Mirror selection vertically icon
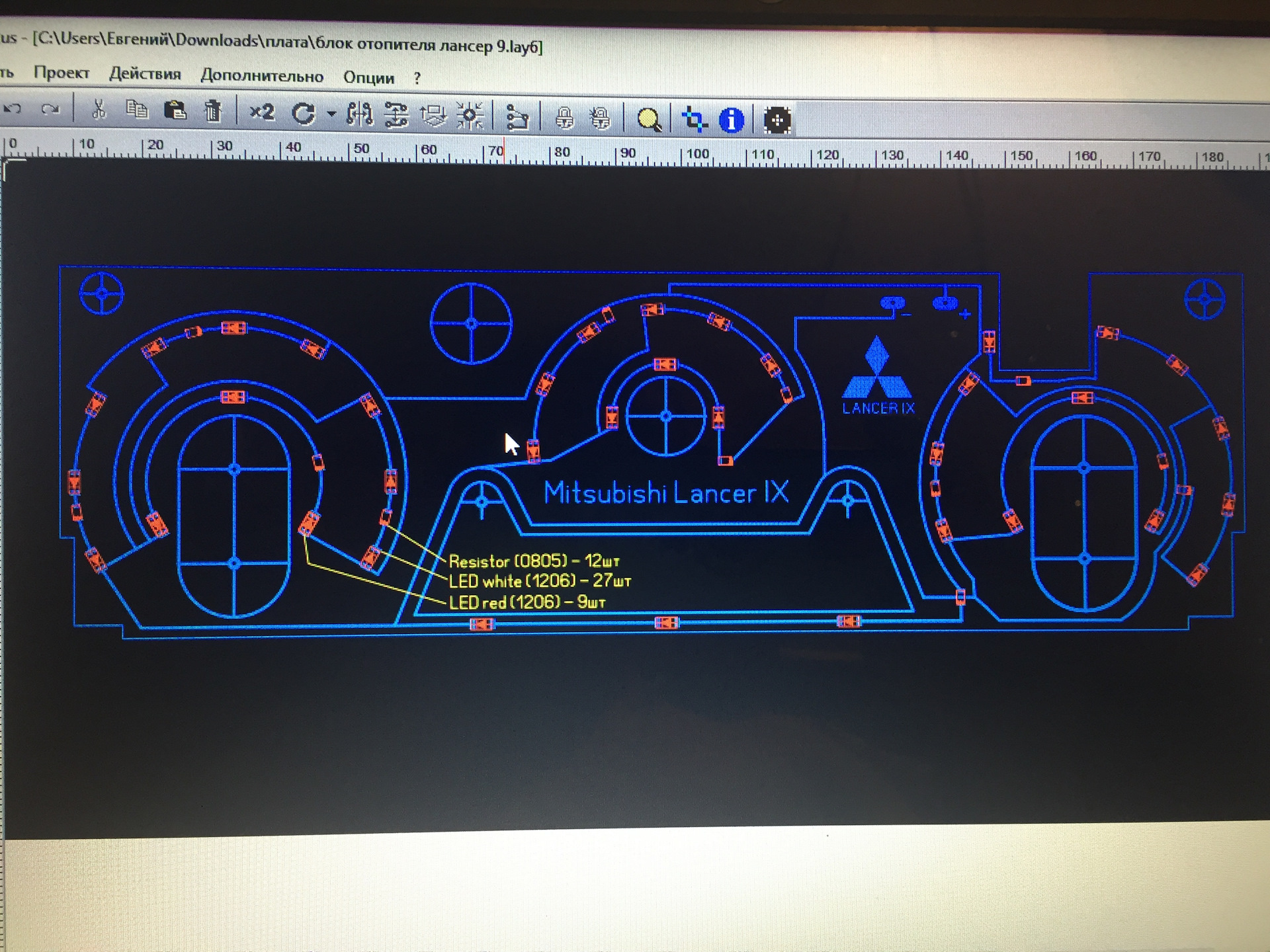This screenshot has height=952, width=1270. pyautogui.click(x=396, y=115)
